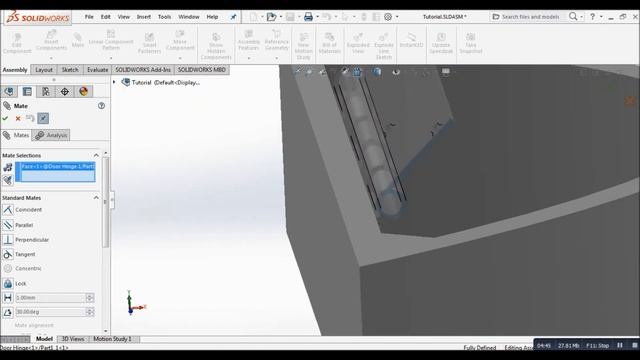The image size is (640, 360).
Task: Open the Help menu
Action: click(212, 17)
